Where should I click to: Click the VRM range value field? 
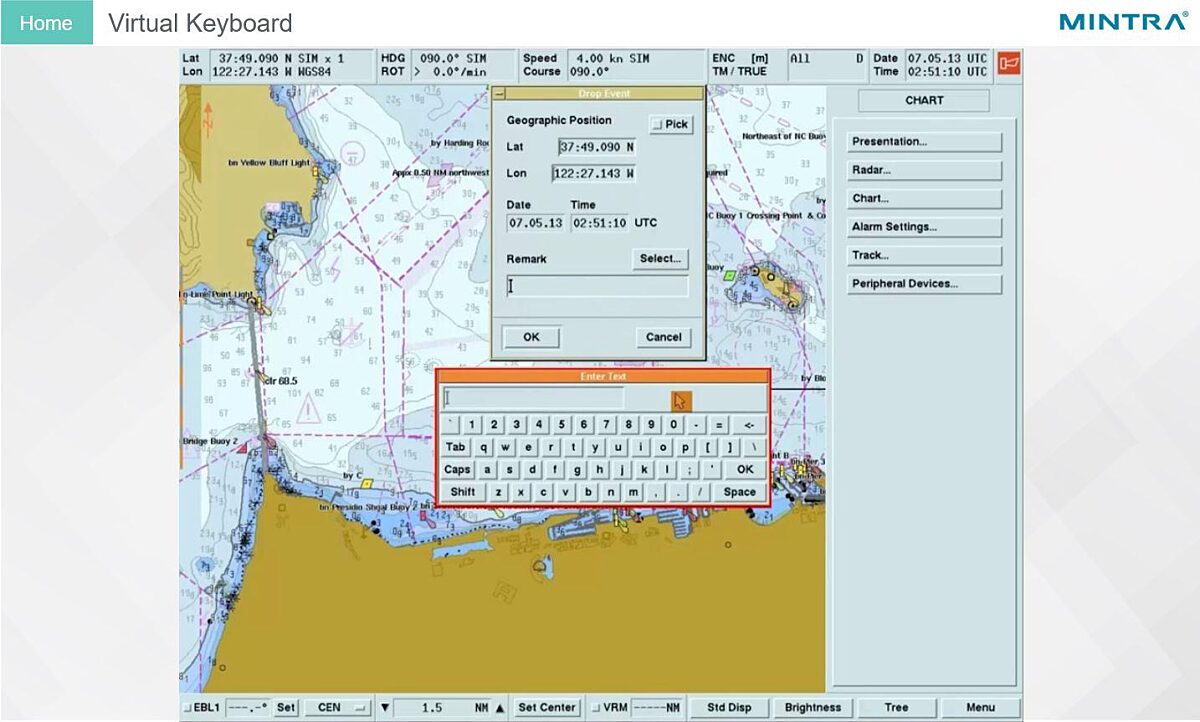(x=658, y=707)
